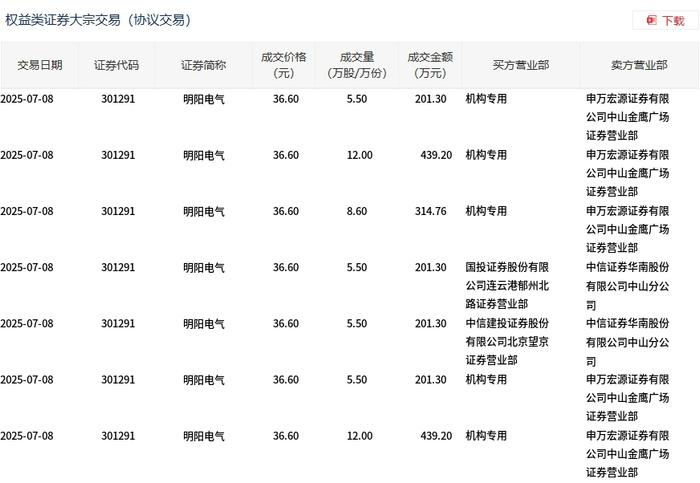Click the date in the 8.60 volume row
Screen dimensions: 700x483
point(27,211)
